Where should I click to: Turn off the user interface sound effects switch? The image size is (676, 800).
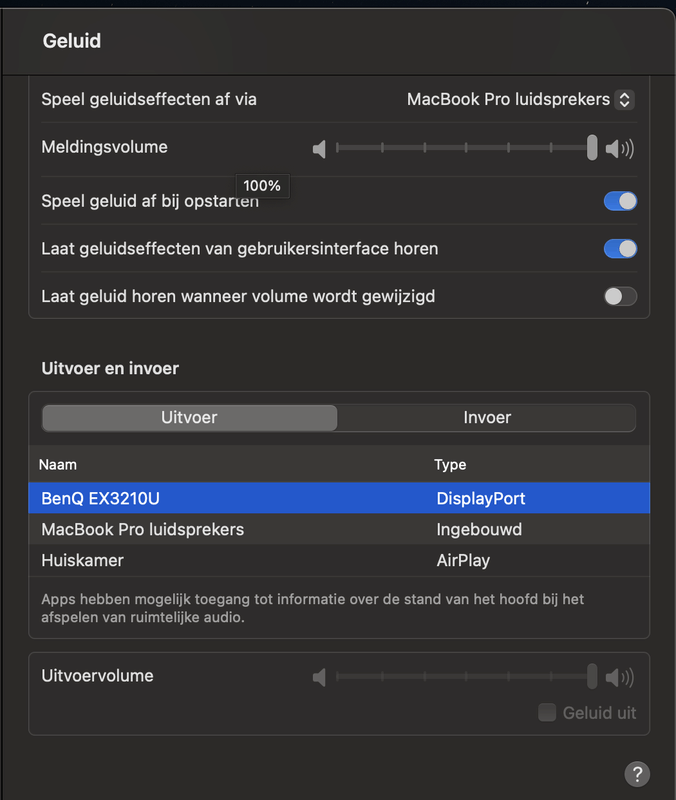tap(620, 249)
